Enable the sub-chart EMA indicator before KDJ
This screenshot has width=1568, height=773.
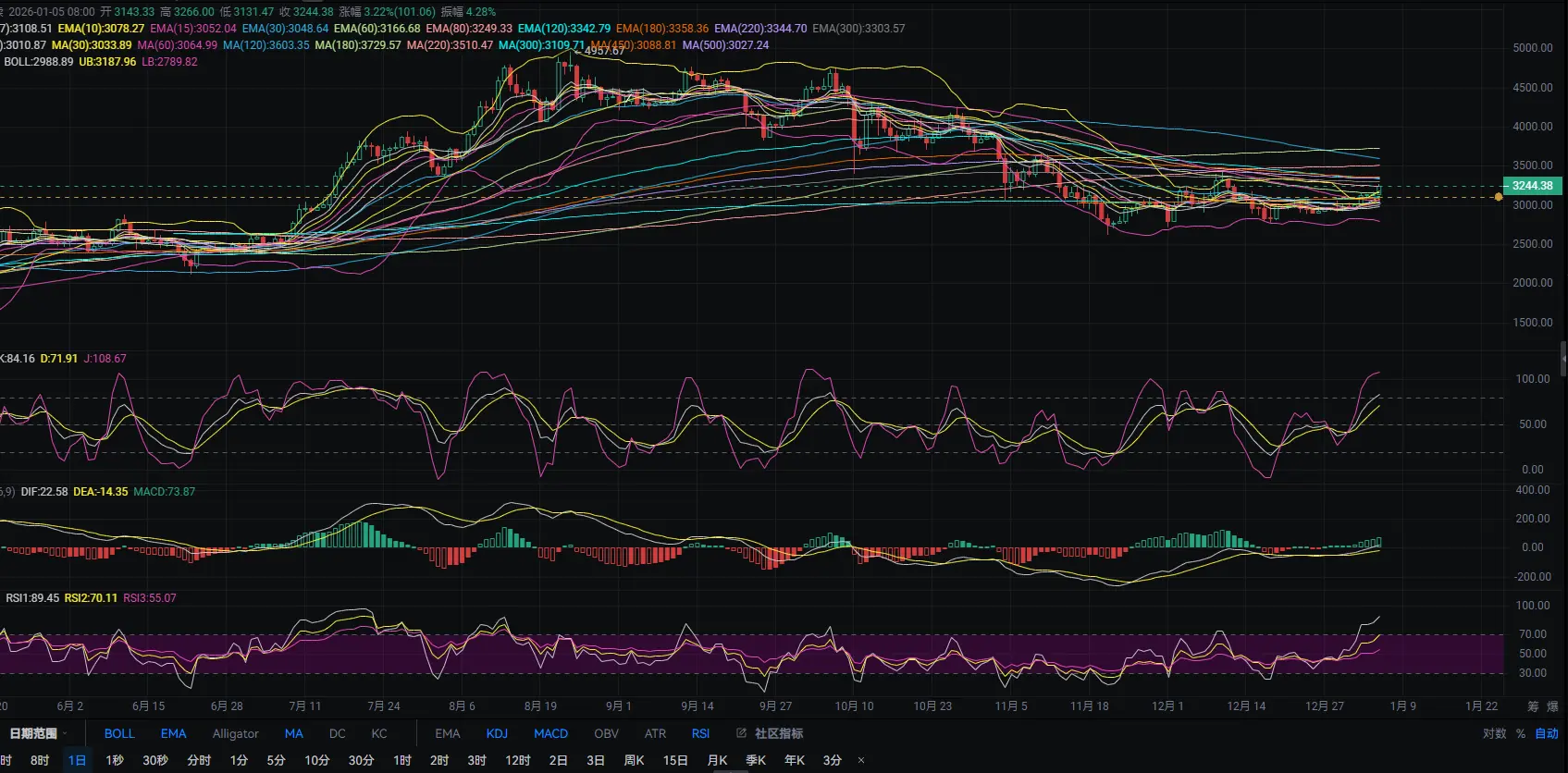click(x=448, y=733)
